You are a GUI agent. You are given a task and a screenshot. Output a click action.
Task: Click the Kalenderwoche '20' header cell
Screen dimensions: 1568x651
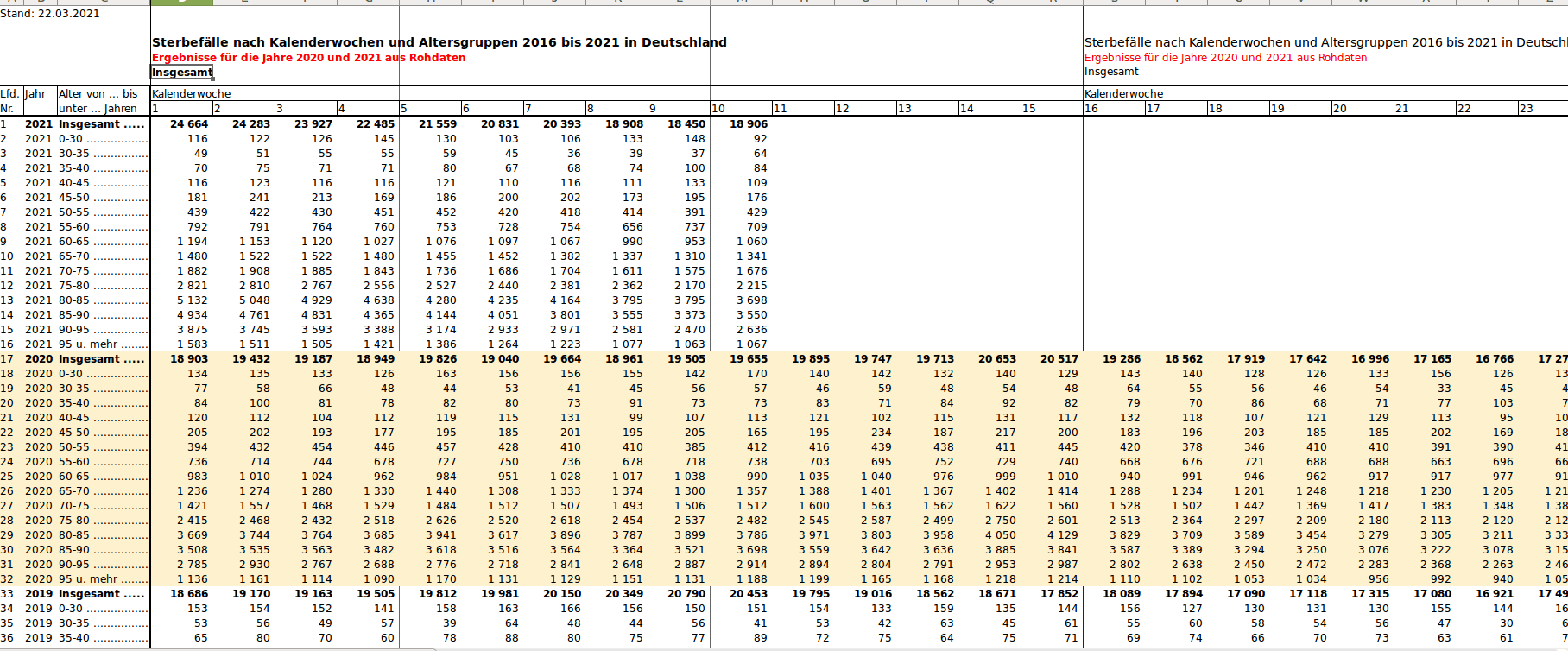pos(1363,109)
